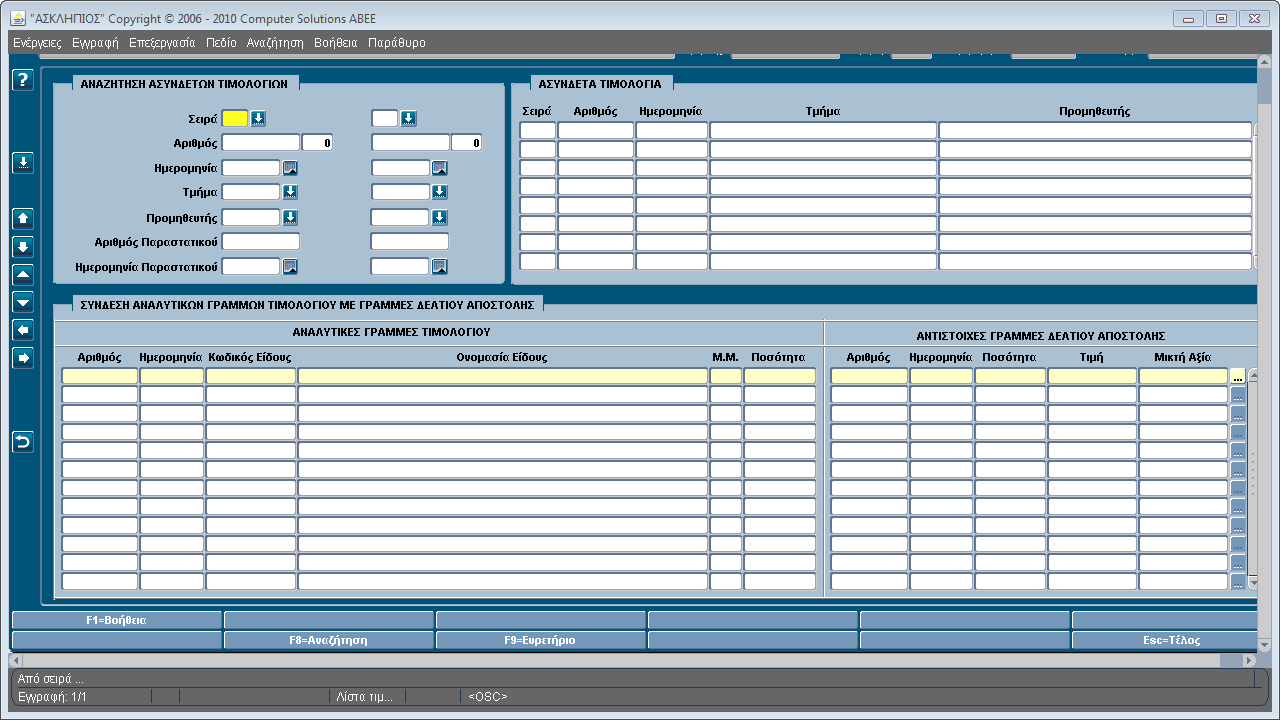This screenshot has height=720, width=1280.
Task: Click the Τιμή column header
Action: (x=1092, y=357)
